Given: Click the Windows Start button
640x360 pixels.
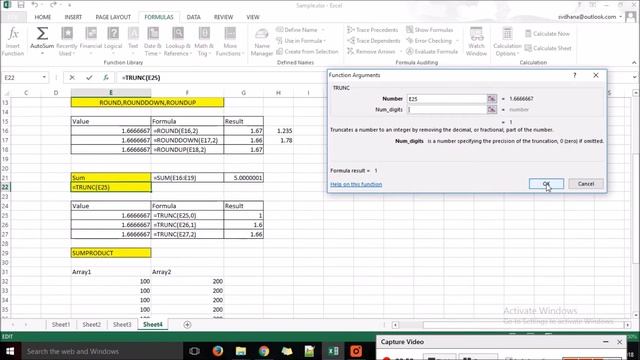Looking at the screenshot, I should click(10, 351).
